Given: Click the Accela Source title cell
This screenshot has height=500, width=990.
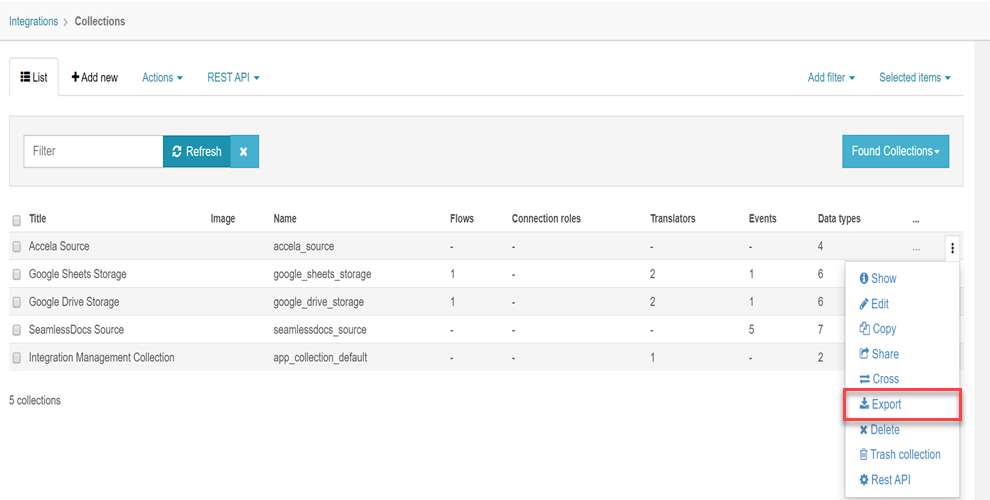Looking at the screenshot, I should [x=59, y=246].
